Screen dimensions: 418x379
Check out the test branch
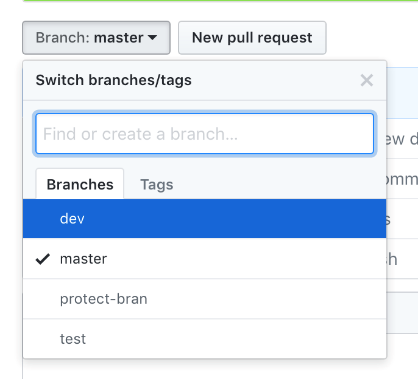pyautogui.click(x=205, y=339)
